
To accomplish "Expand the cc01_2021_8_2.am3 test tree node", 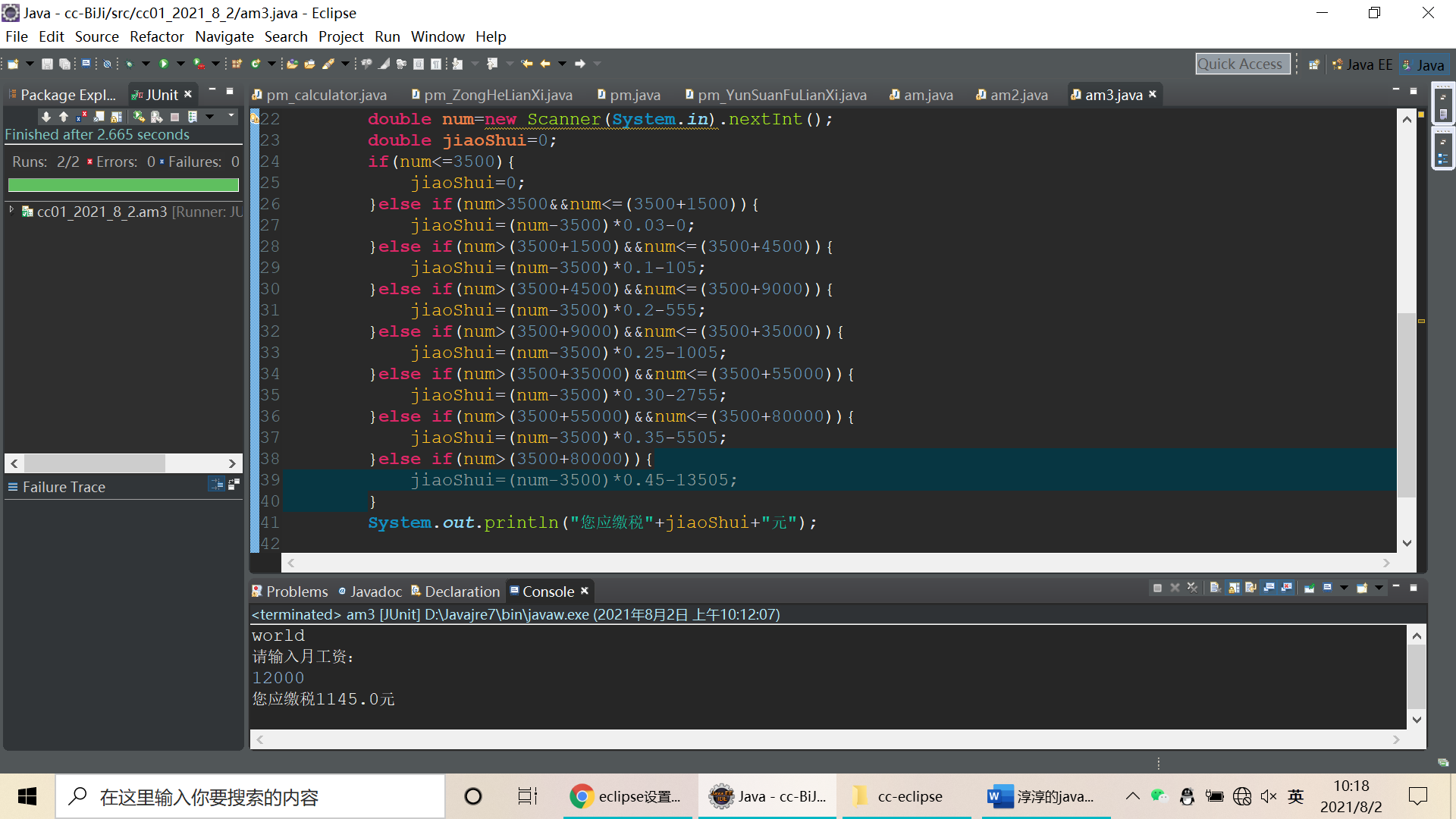I will tap(11, 210).
